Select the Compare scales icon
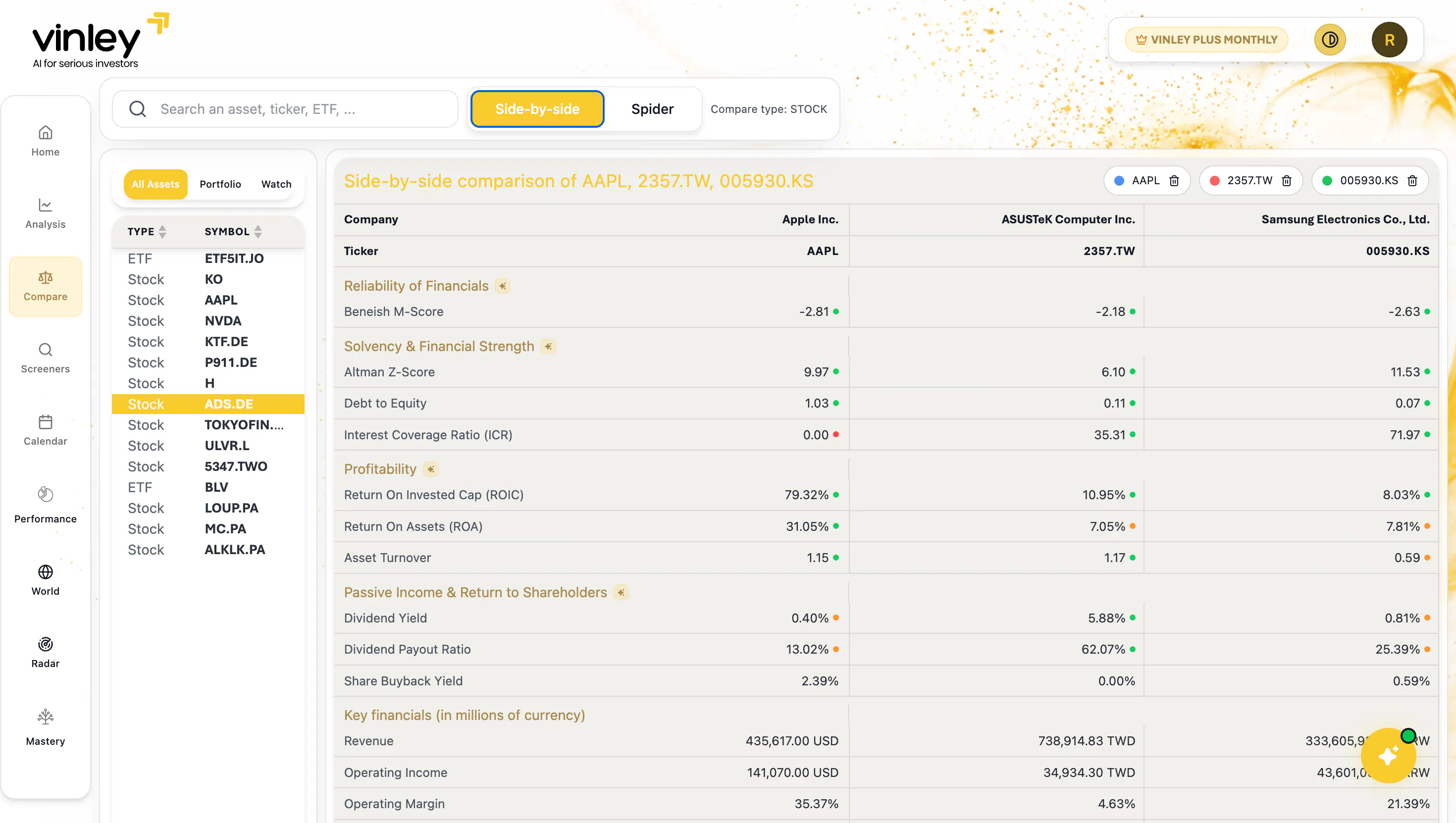The width and height of the screenshot is (1456, 823). 45,277
